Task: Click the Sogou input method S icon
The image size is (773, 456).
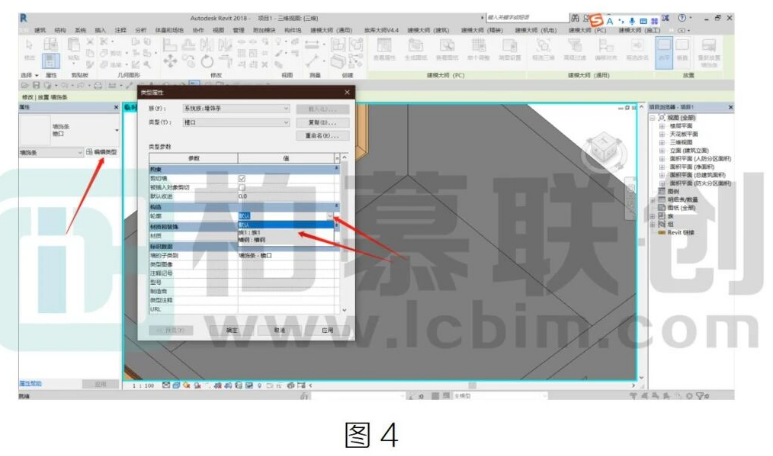Action: [x=596, y=20]
